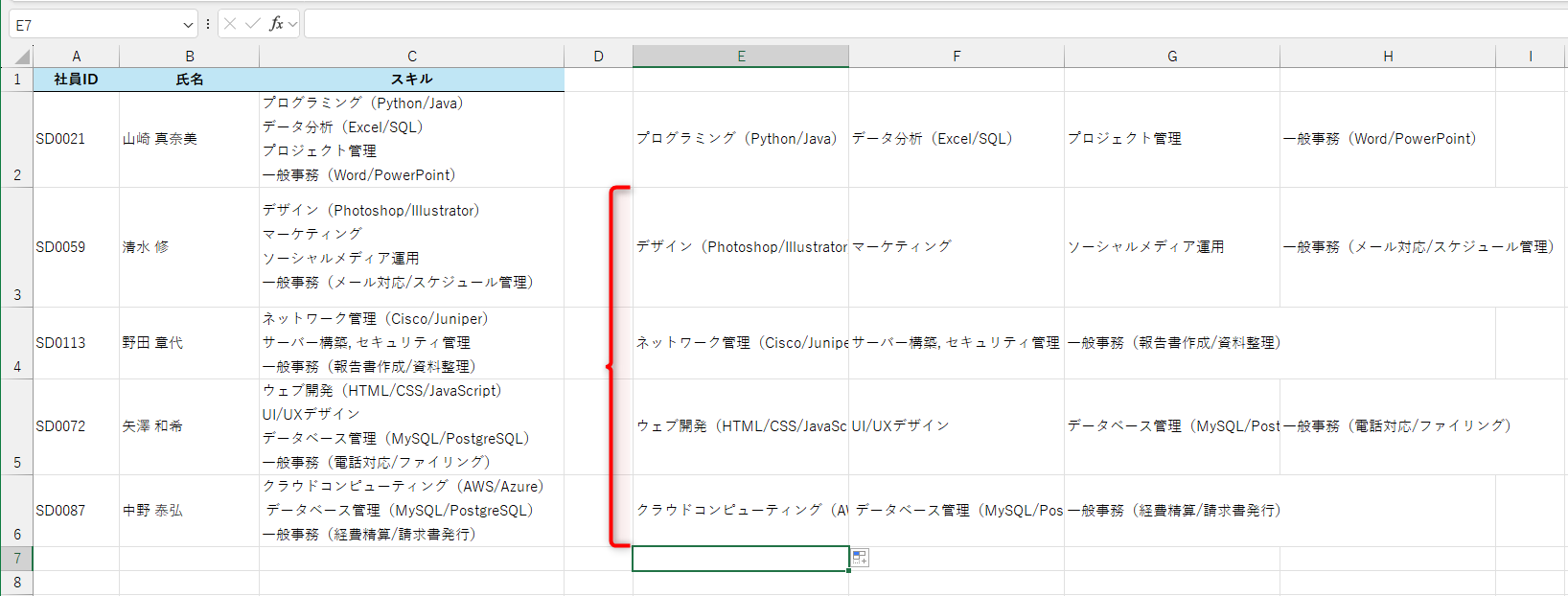The width and height of the screenshot is (1568, 596).
Task: Select the name cell 矢澤 和希
Action: (x=190, y=426)
